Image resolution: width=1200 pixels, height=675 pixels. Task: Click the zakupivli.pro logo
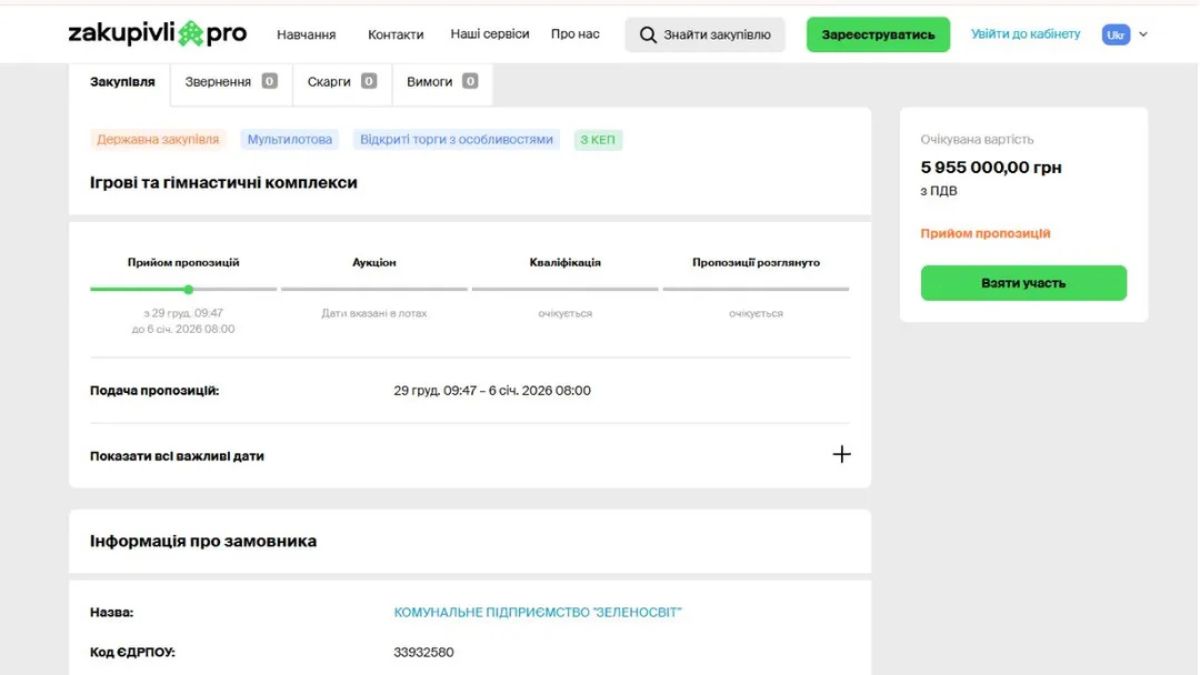(157, 34)
